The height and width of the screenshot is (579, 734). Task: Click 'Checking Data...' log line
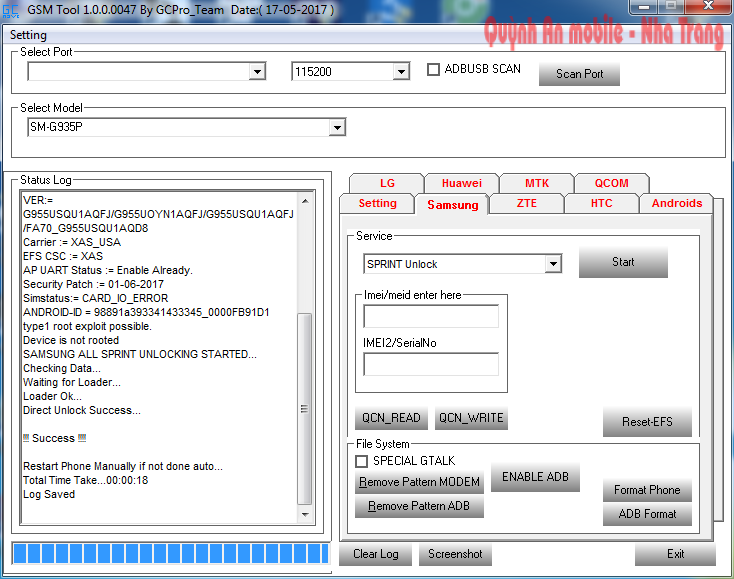coord(62,368)
